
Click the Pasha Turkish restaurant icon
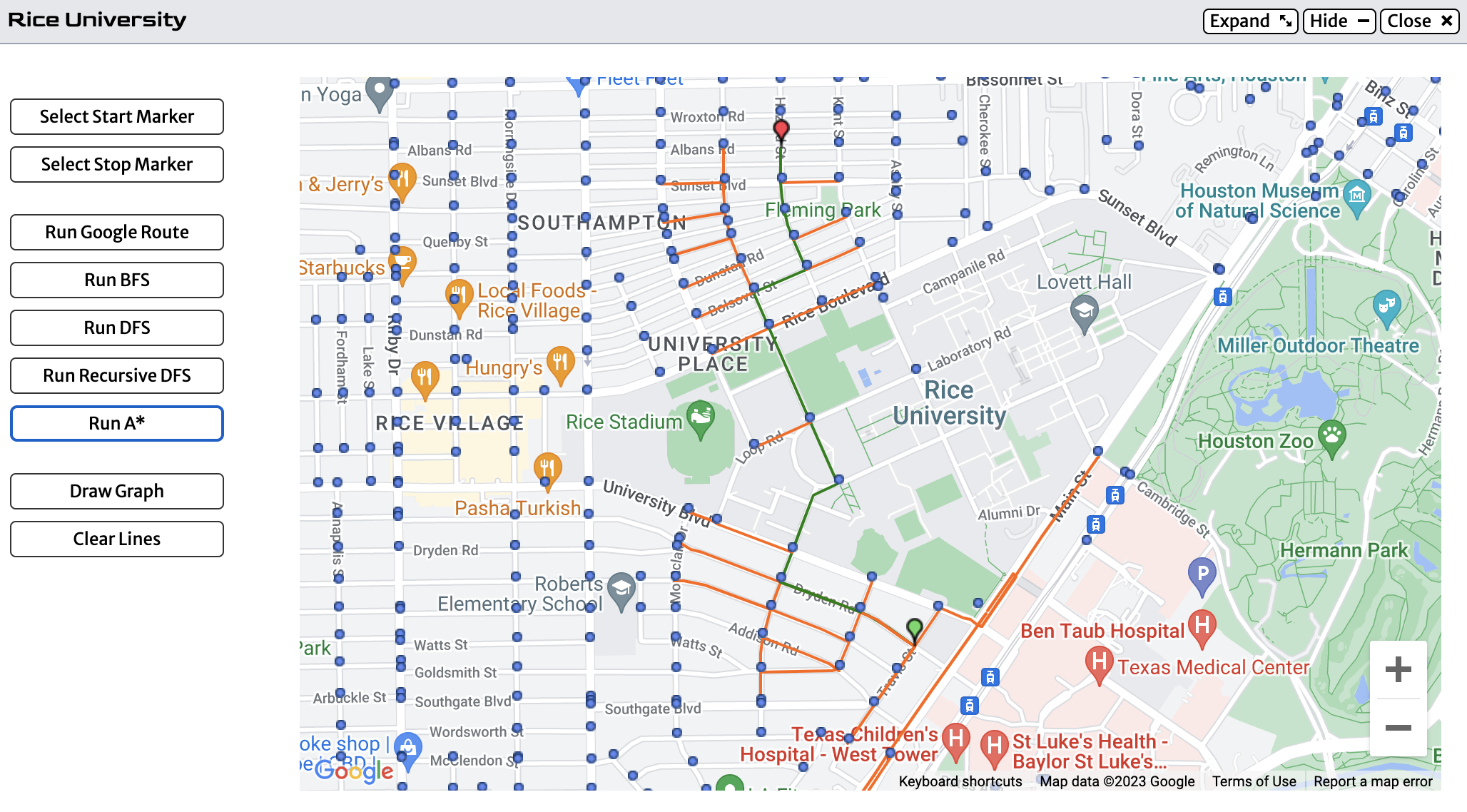[x=548, y=467]
